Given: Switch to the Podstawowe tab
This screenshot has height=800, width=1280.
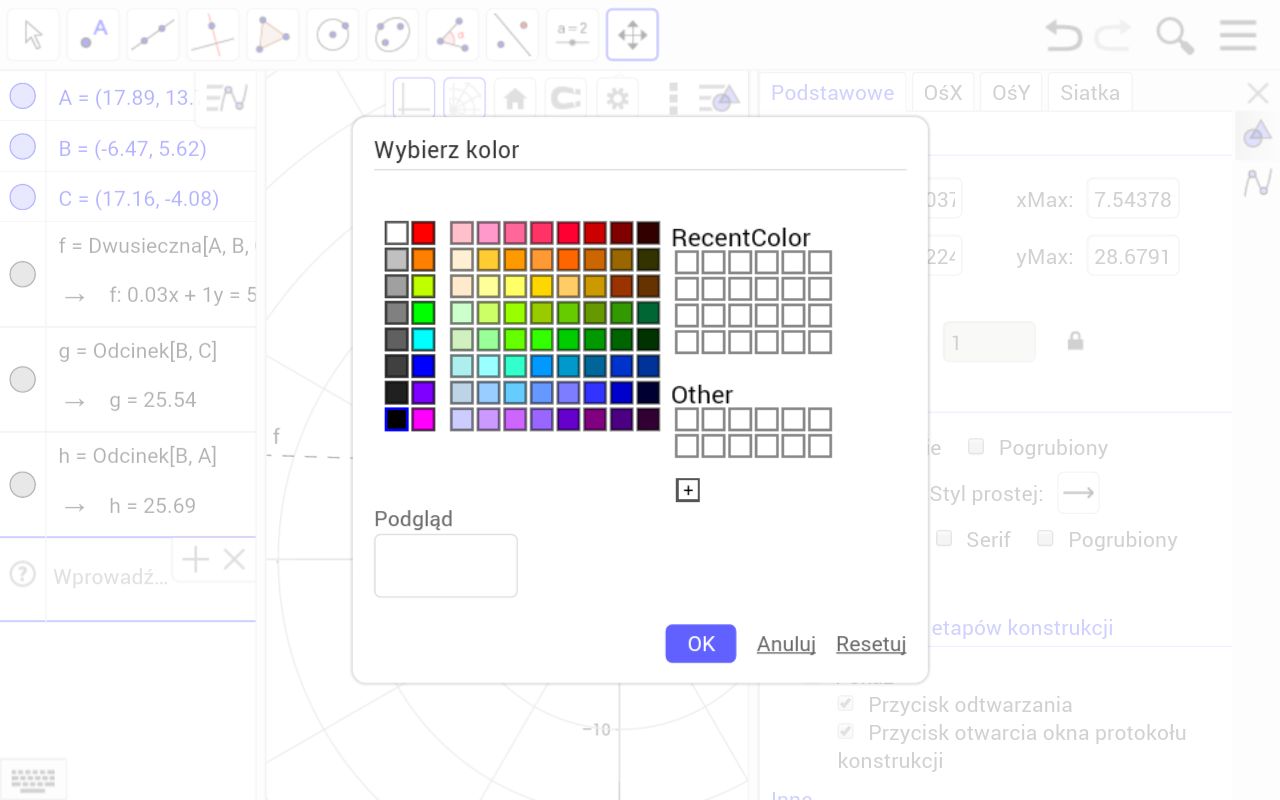Looking at the screenshot, I should (x=832, y=93).
